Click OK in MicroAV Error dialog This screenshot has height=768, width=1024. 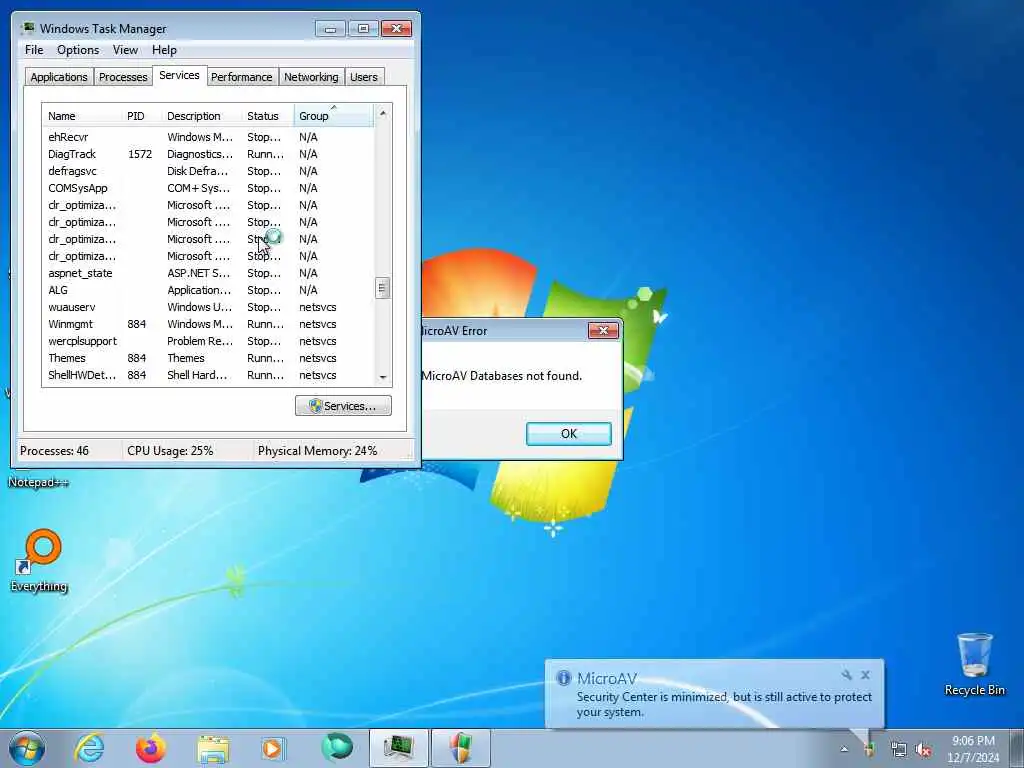(x=569, y=434)
